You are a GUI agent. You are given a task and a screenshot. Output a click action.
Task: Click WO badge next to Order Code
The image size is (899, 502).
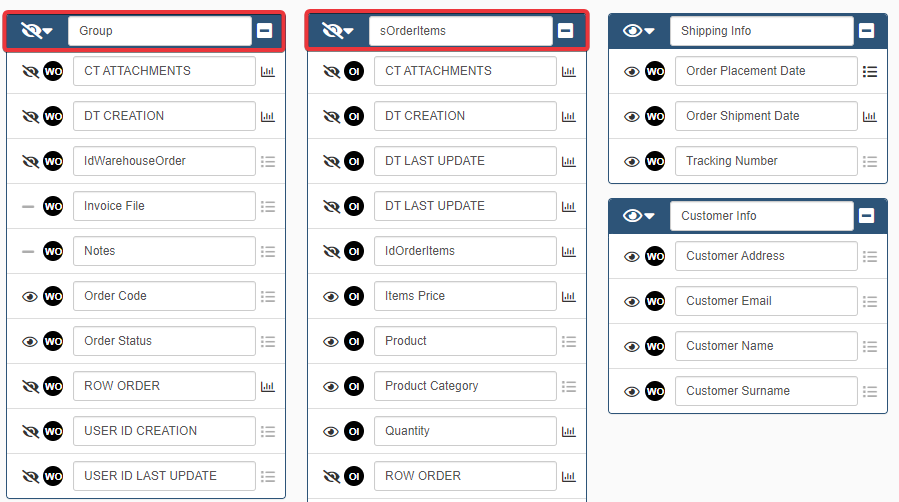pyautogui.click(x=53, y=296)
